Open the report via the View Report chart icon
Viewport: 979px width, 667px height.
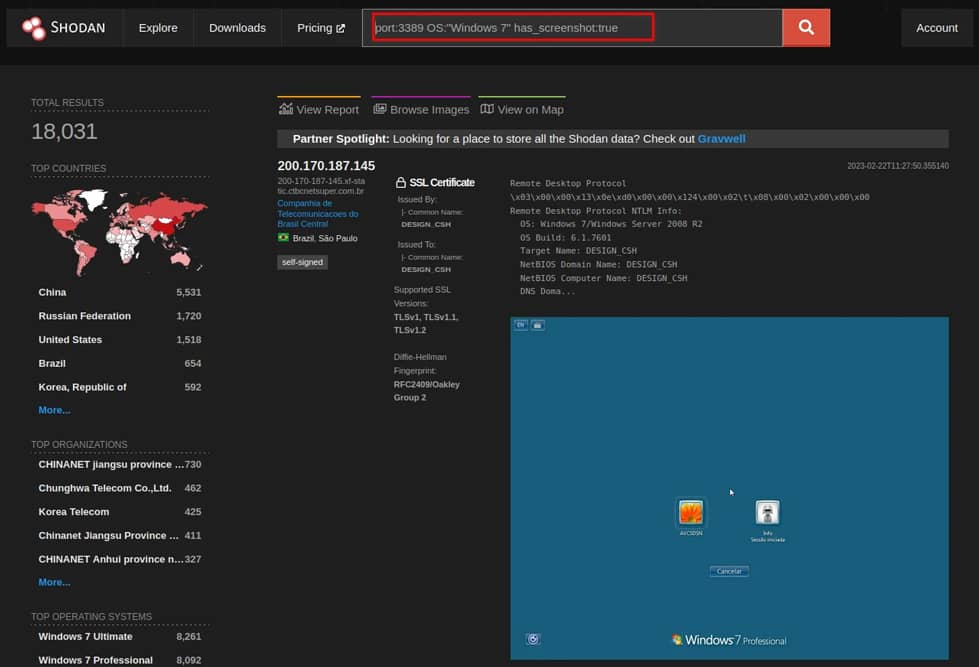pyautogui.click(x=287, y=108)
